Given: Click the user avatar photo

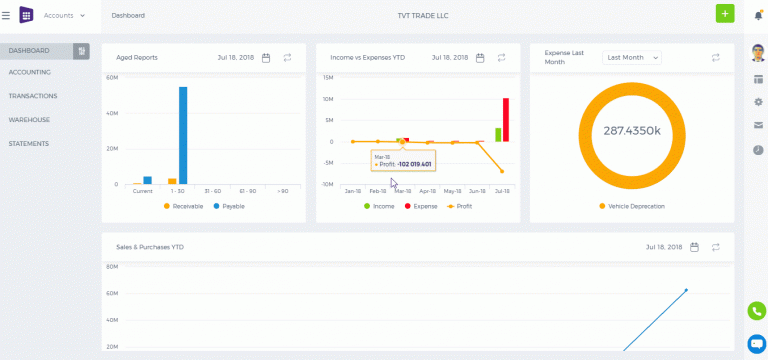Looking at the screenshot, I should [x=758, y=53].
